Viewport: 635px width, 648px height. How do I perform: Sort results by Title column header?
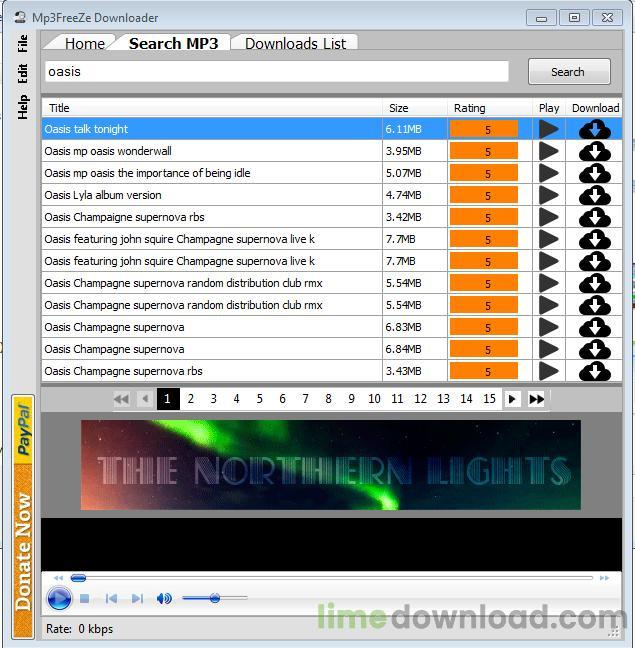pyautogui.click(x=212, y=108)
